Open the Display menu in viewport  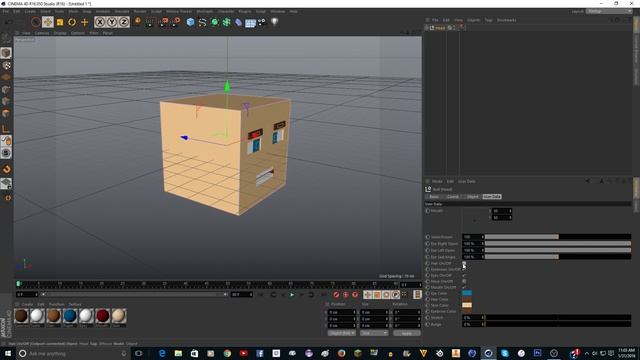pos(60,33)
